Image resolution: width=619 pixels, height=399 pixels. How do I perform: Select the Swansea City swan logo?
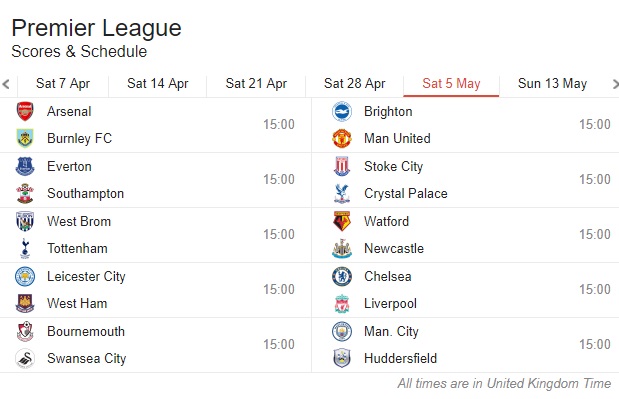tap(25, 358)
